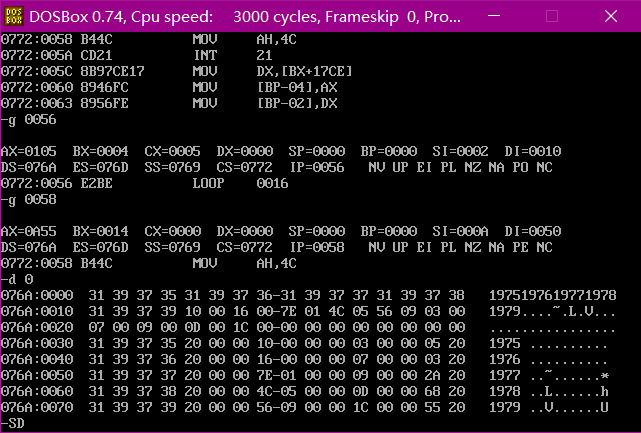Click the SI=0002 register value
Screen dimensions: 641x433
461,151
